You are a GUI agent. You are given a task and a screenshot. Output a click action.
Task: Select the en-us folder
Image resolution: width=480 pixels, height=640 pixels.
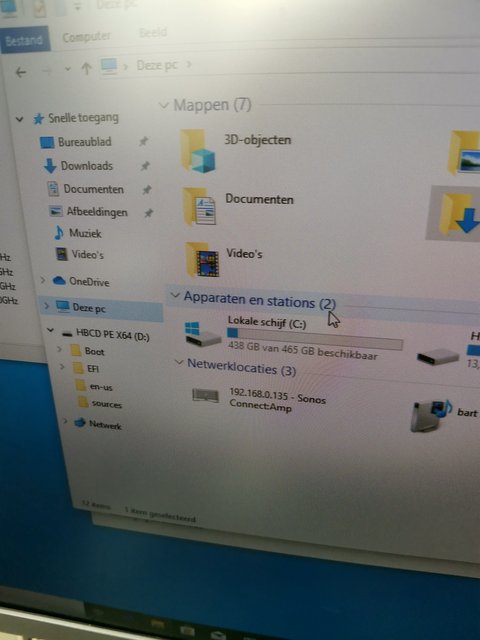pos(94,386)
